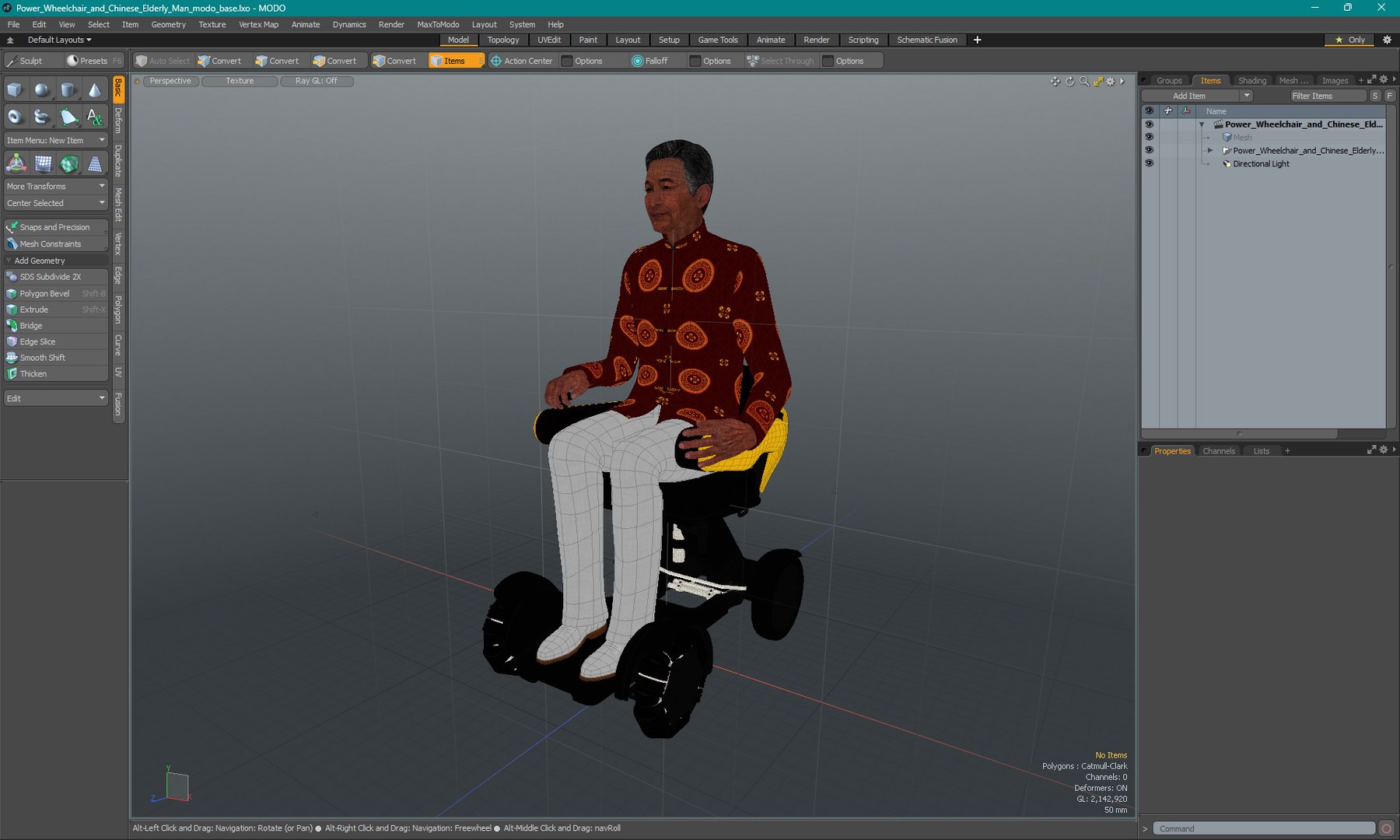Click the Extrude tool
This screenshot has width=1400, height=840.
(x=55, y=310)
